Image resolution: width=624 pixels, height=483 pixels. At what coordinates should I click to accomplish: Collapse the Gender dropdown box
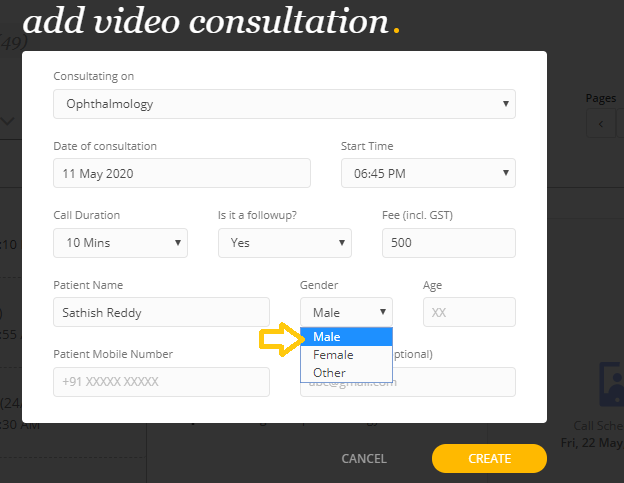click(346, 312)
